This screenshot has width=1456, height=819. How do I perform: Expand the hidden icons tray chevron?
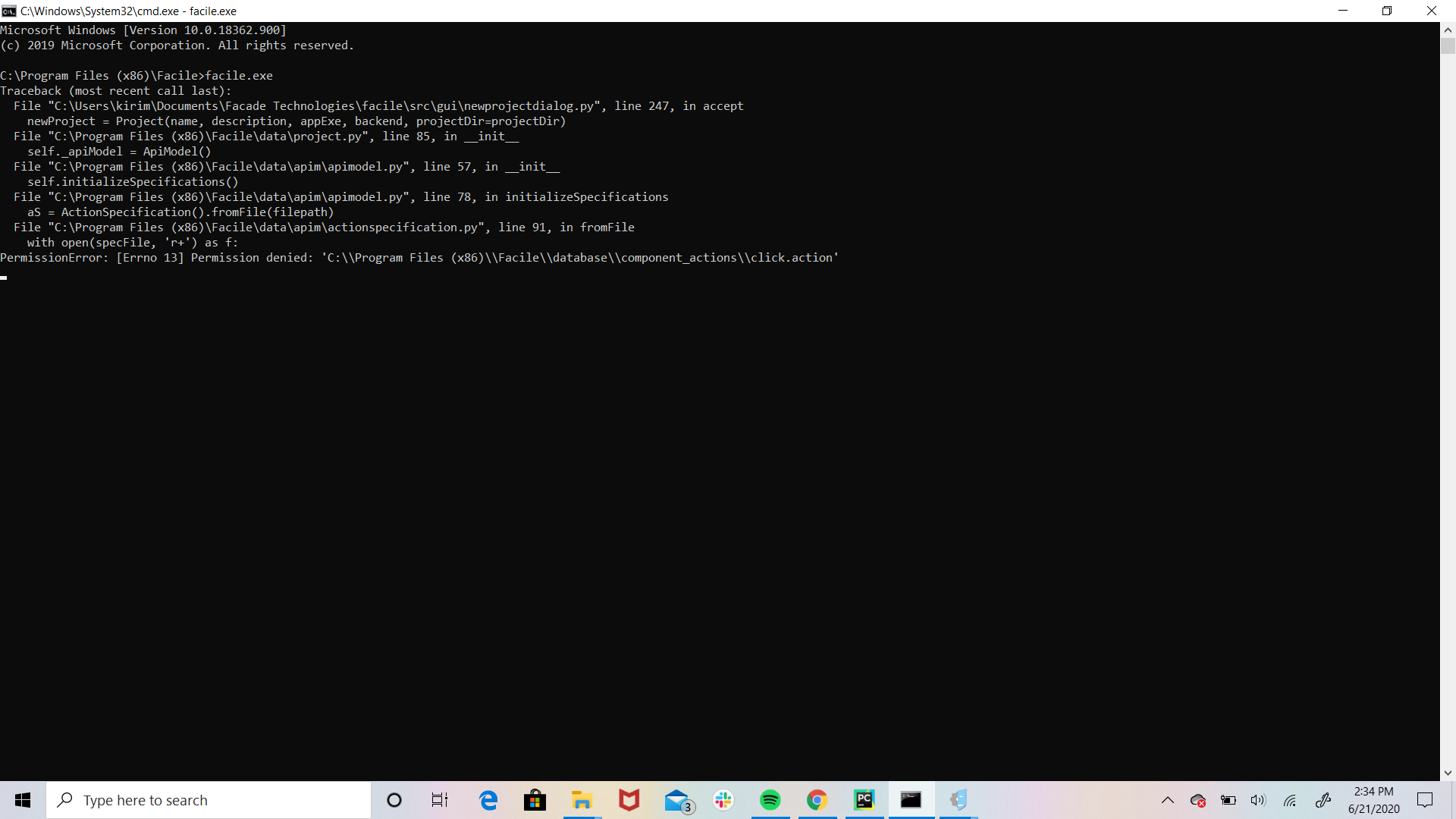[x=1169, y=800]
